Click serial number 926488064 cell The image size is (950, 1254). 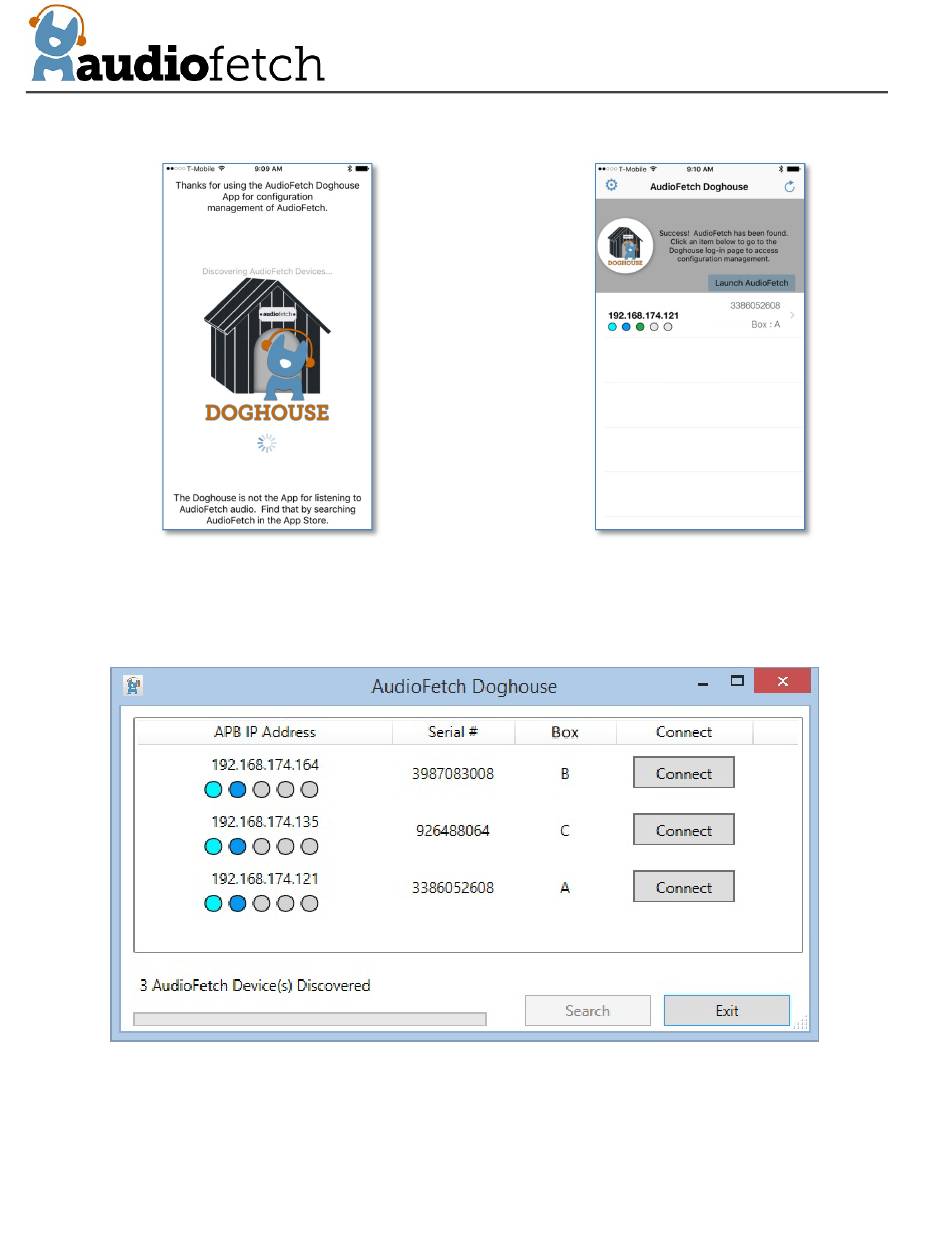point(453,831)
